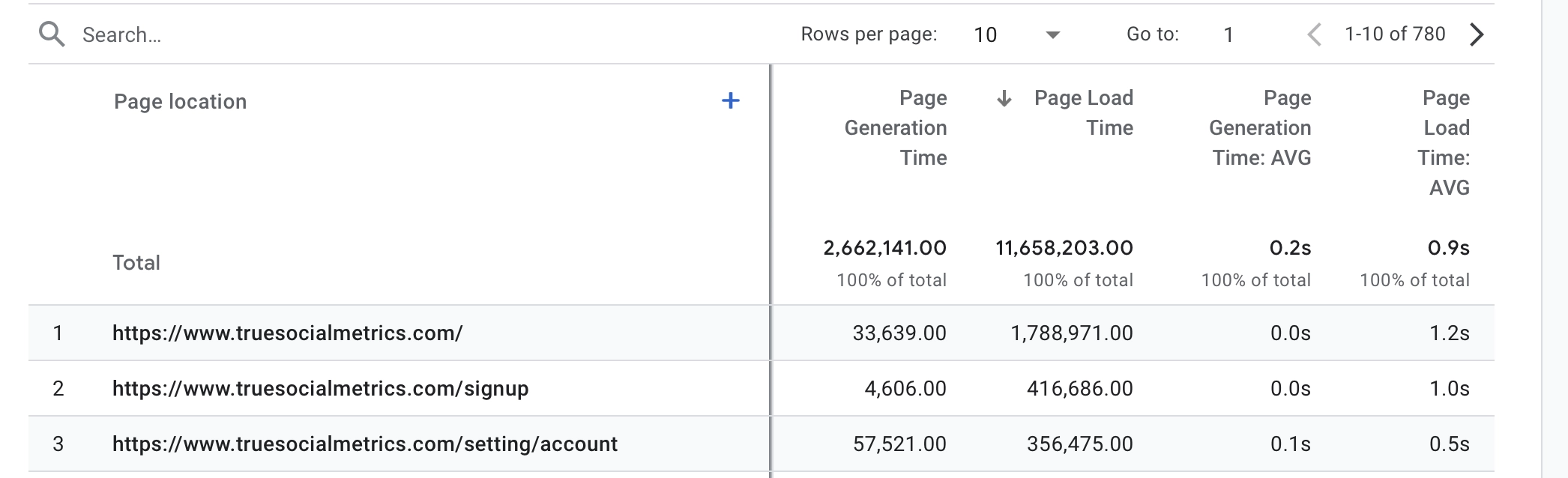This screenshot has width=1568, height=478.
Task: Open the Rows per page dropdown
Action: tap(1016, 34)
